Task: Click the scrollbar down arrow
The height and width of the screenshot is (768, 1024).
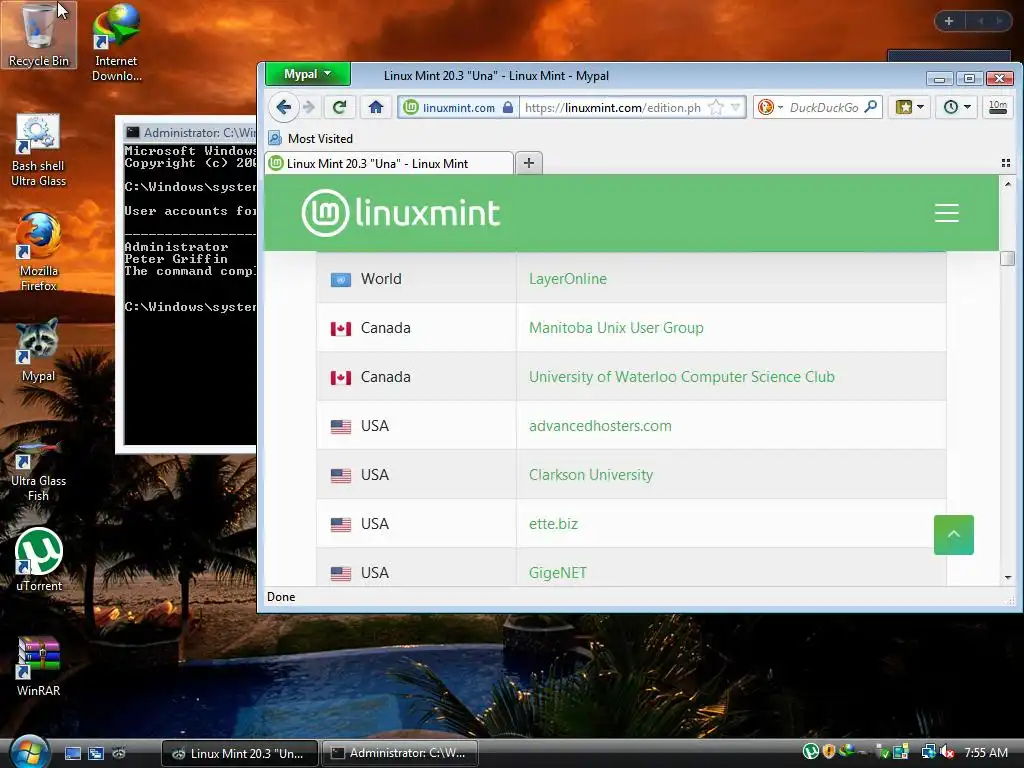Action: tap(1008, 577)
